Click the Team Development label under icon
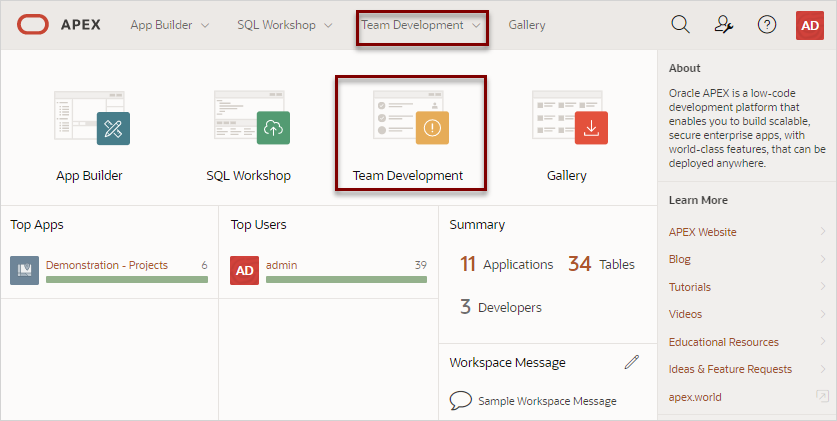The width and height of the screenshot is (837, 421). click(408, 176)
